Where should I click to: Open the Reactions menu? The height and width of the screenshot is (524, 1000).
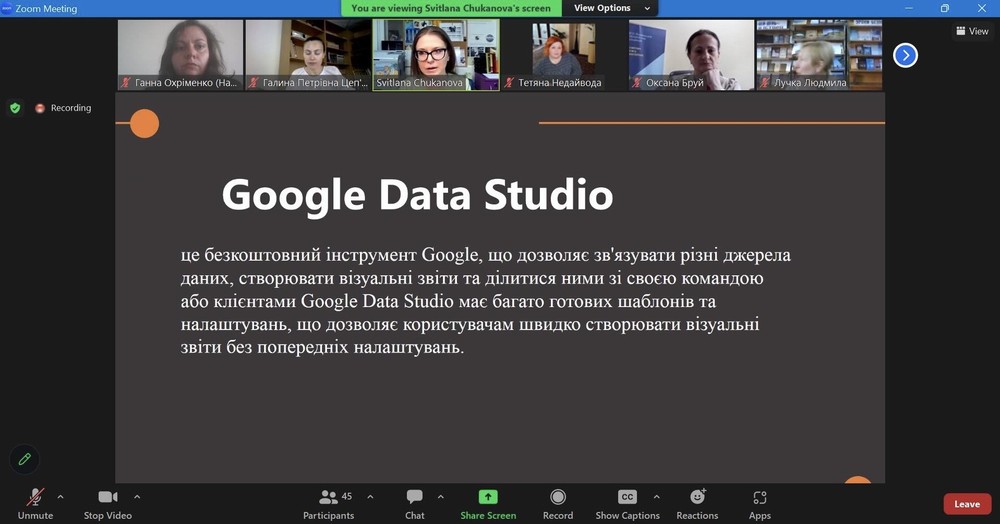697,503
